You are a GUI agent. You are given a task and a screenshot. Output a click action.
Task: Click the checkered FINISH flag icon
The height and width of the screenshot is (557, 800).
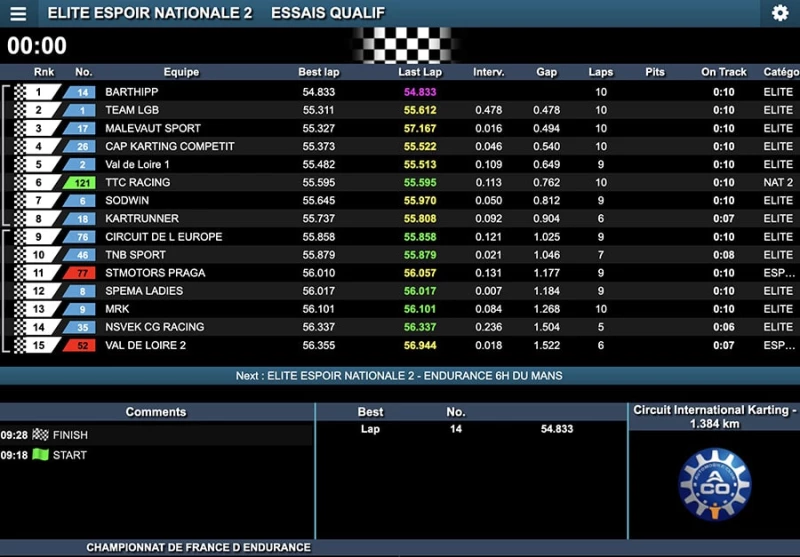pyautogui.click(x=40, y=435)
